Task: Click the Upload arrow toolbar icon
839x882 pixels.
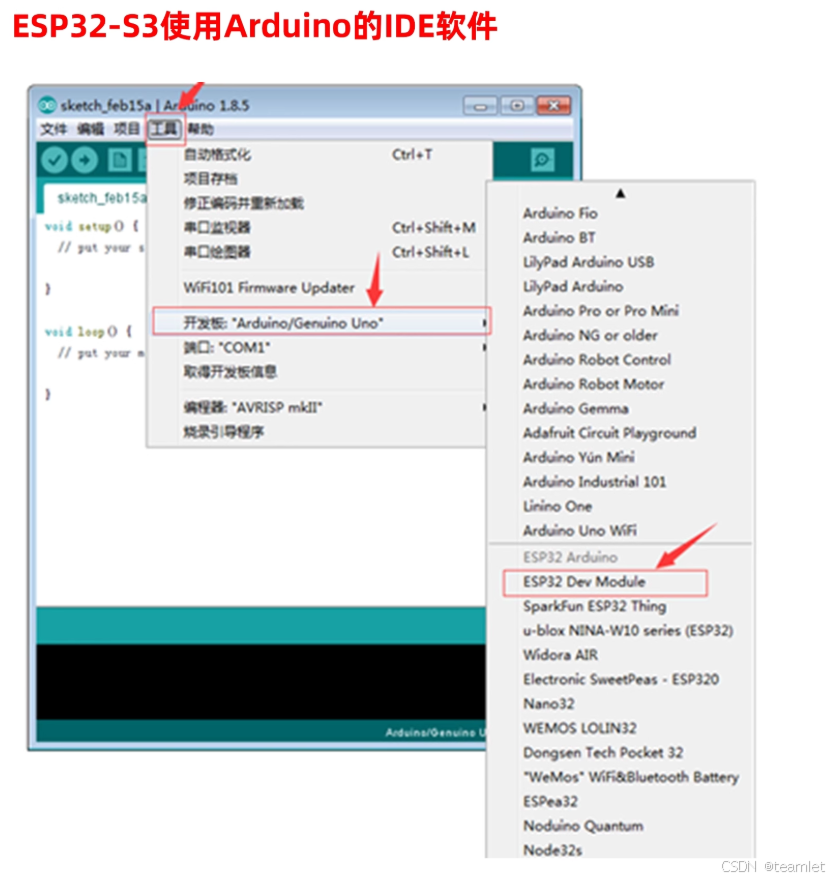Action: 85,160
